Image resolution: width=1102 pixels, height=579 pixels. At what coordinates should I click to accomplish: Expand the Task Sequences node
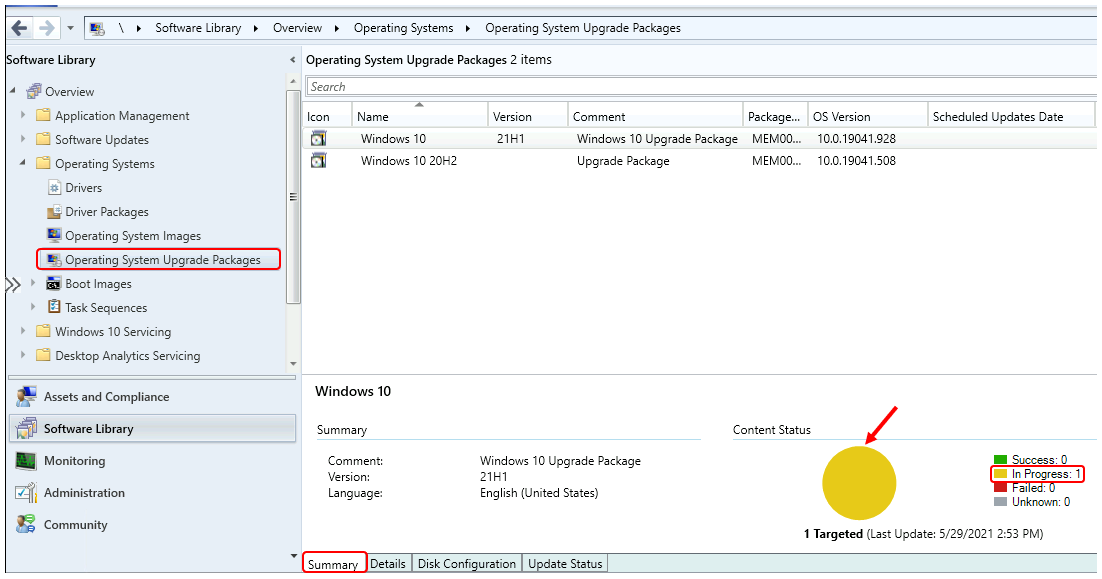[x=33, y=307]
